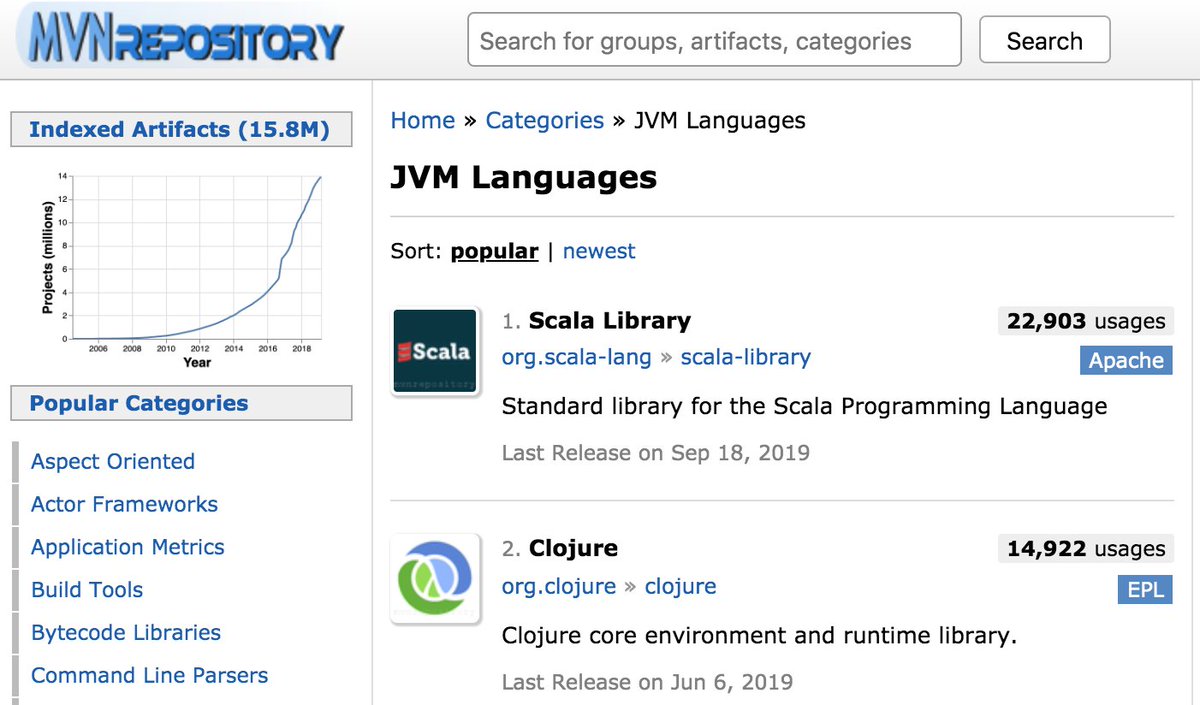Click 'Last Release on Jun 6, 2019' text

coord(647,682)
